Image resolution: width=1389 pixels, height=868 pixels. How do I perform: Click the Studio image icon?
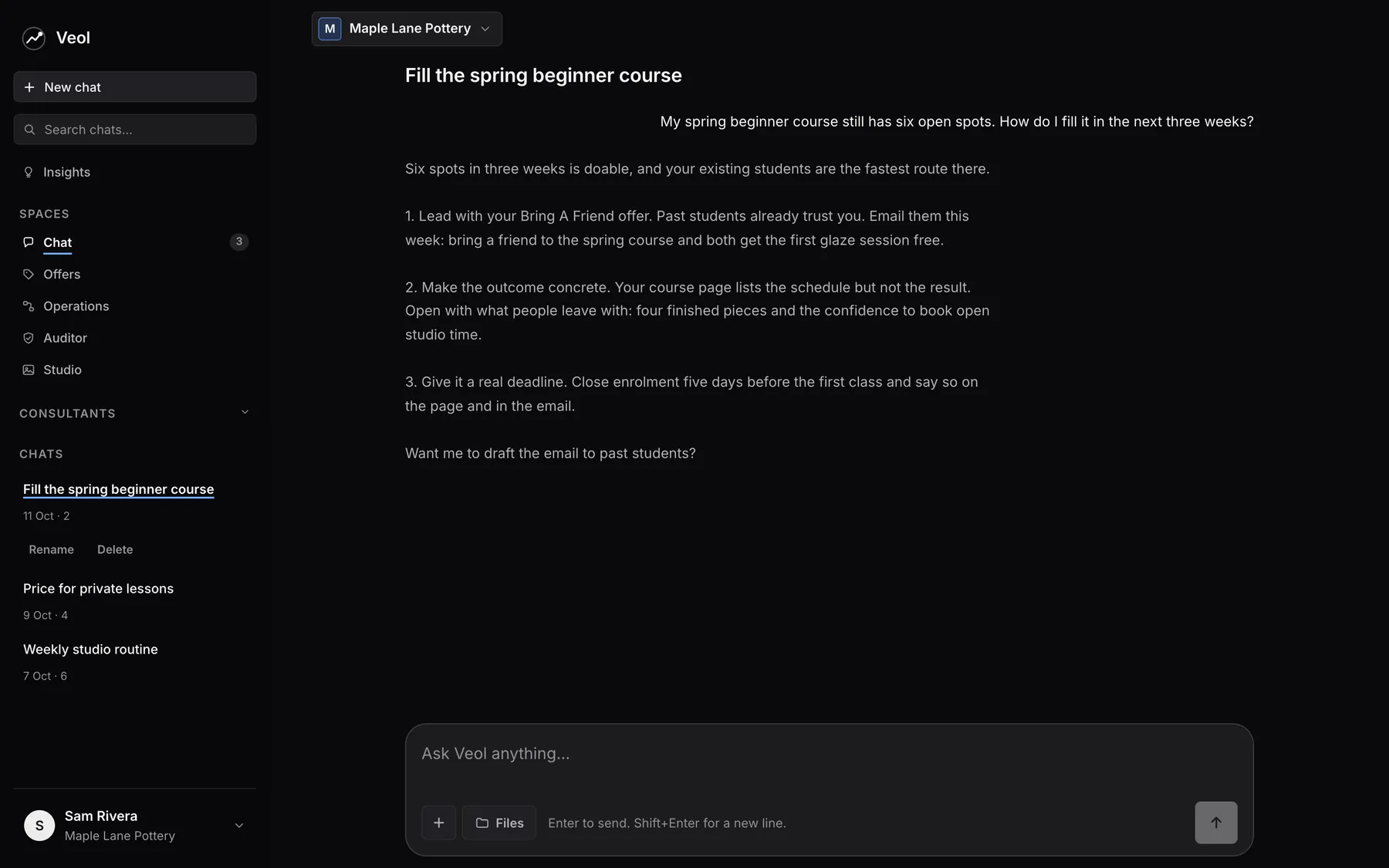click(29, 370)
